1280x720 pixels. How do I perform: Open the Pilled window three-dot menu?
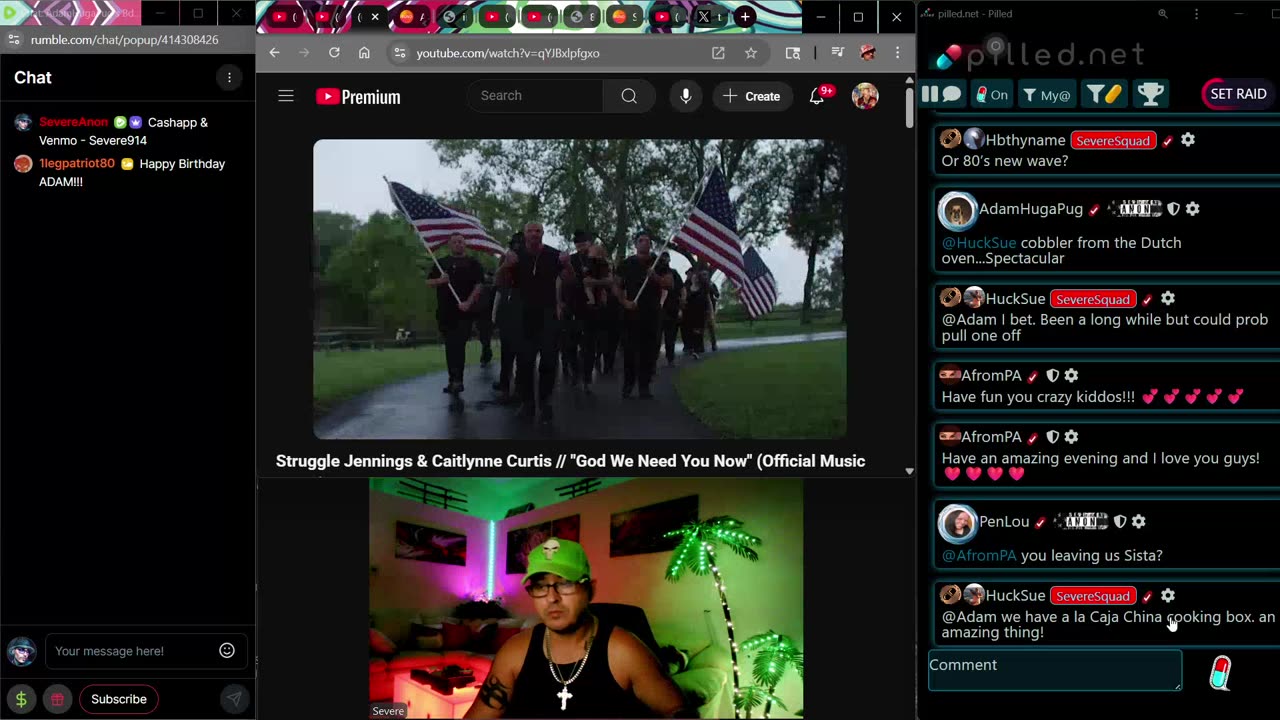pos(1196,14)
